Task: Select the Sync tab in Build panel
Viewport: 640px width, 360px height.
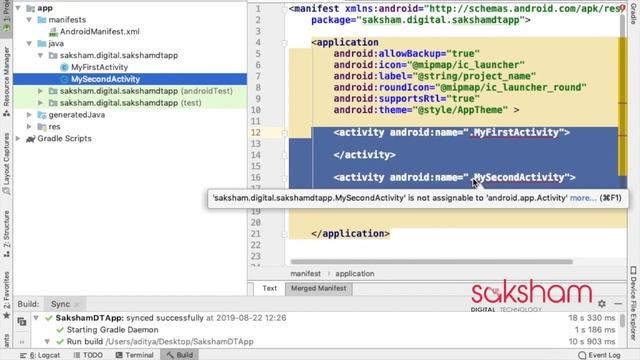Action: coord(60,304)
